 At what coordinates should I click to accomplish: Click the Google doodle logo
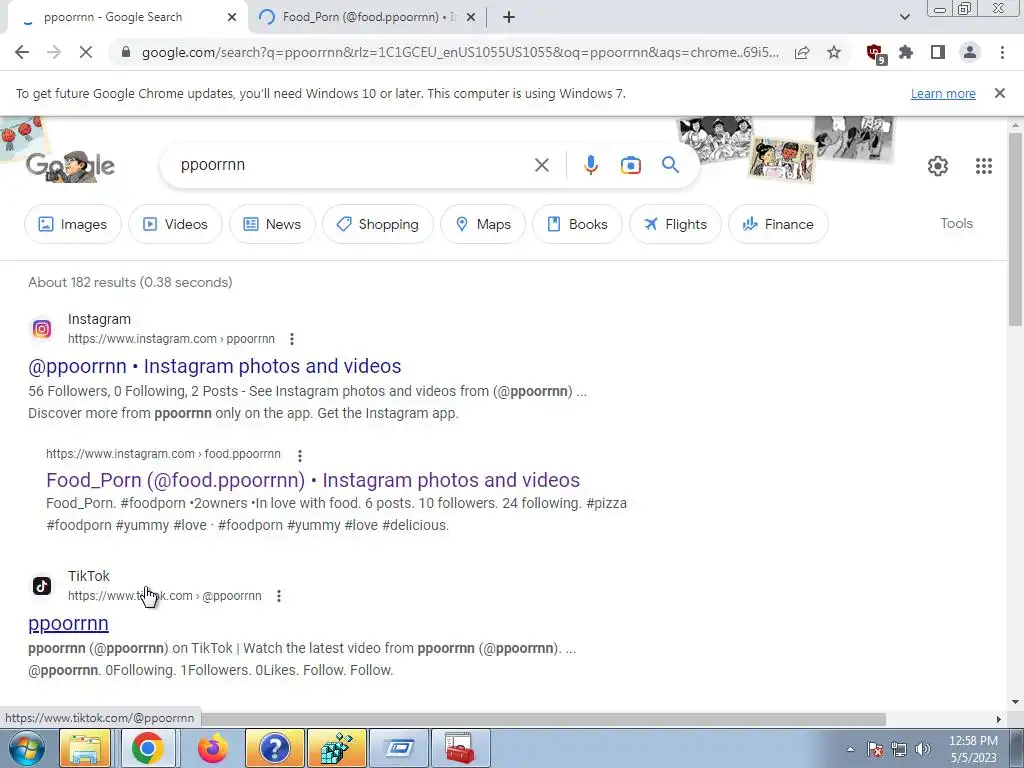pyautogui.click(x=71, y=165)
